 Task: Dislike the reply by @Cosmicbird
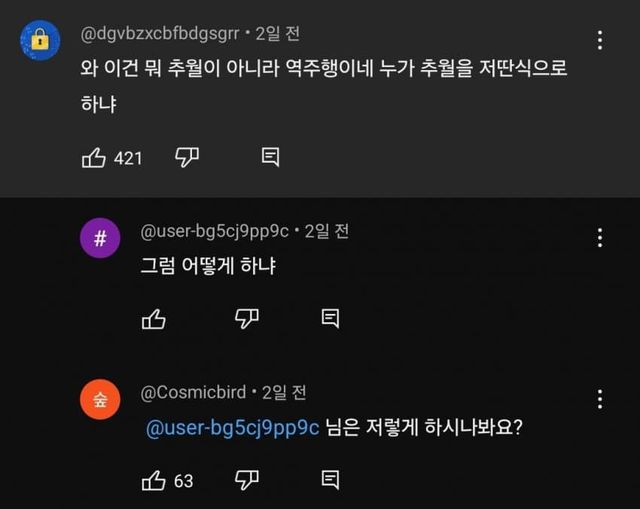(x=247, y=481)
